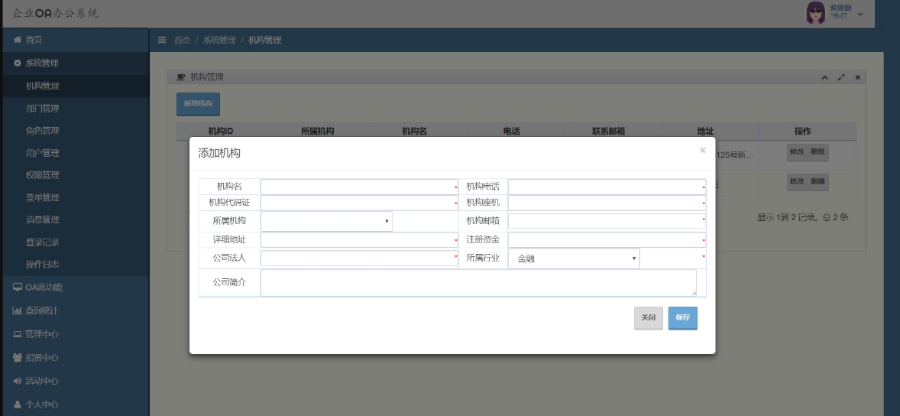This screenshot has width=900, height=416.
Task: Click the 首页 breadcrumb link
Action: (182, 40)
